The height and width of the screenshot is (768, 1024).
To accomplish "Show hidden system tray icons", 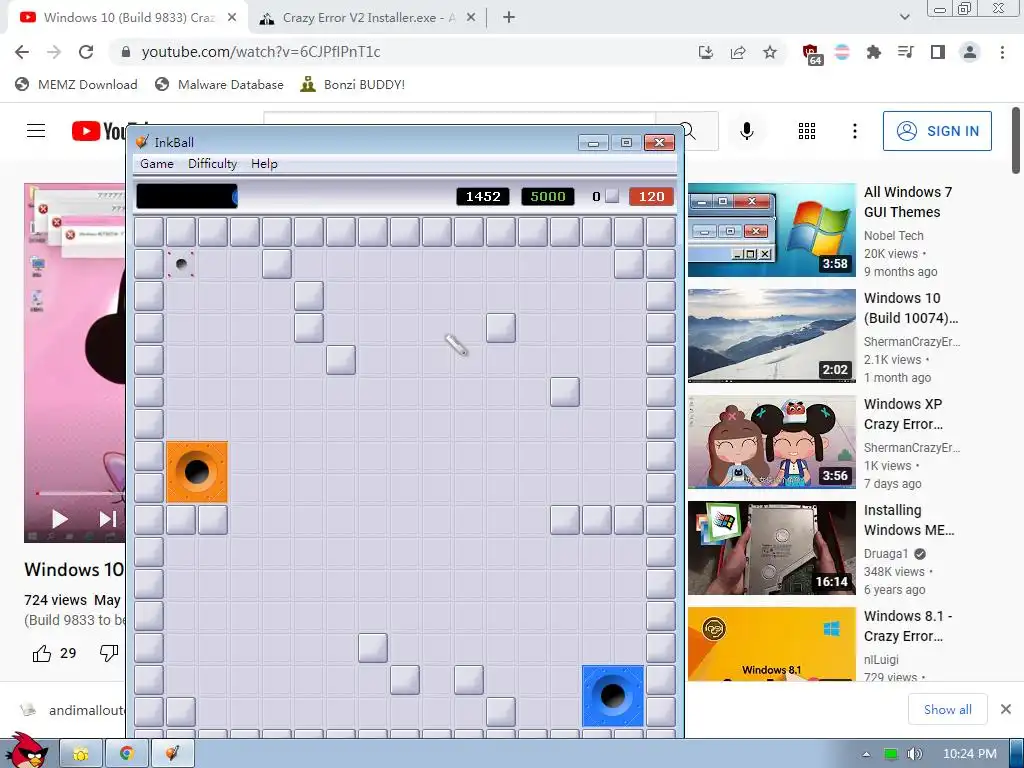I will (x=866, y=754).
